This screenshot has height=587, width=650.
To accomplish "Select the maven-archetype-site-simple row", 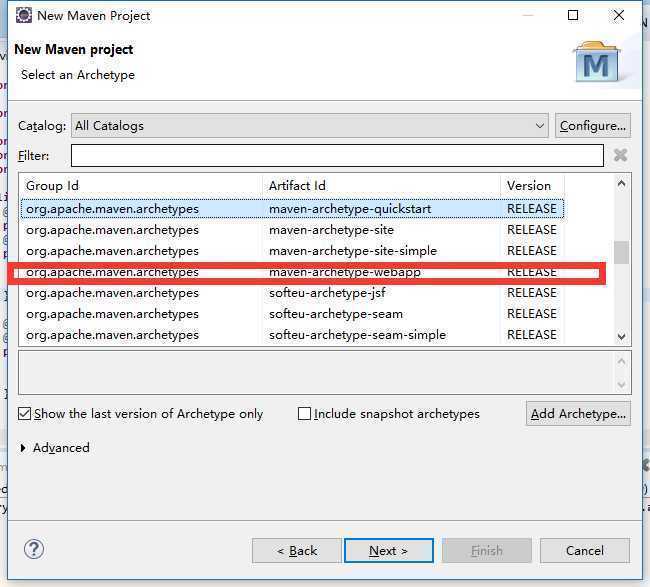I will [292, 251].
